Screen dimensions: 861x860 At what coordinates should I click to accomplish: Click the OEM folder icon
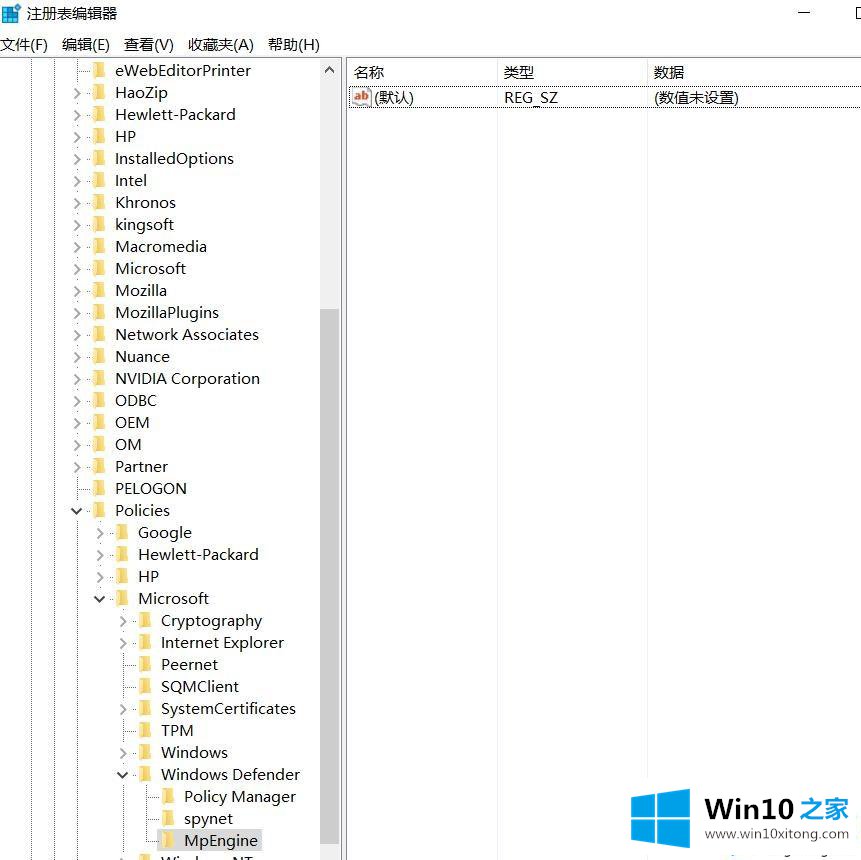coord(99,422)
